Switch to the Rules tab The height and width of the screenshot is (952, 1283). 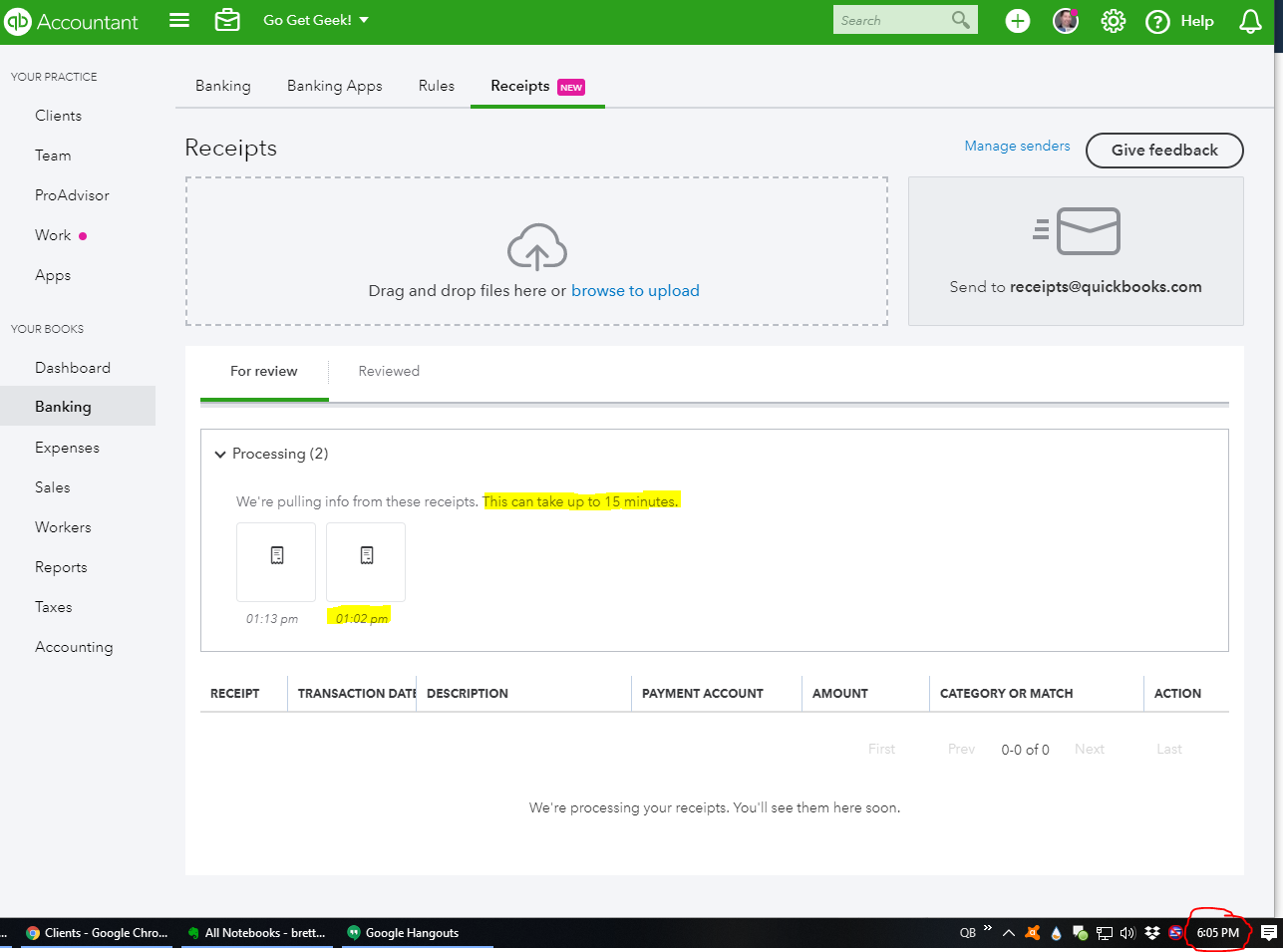point(437,86)
